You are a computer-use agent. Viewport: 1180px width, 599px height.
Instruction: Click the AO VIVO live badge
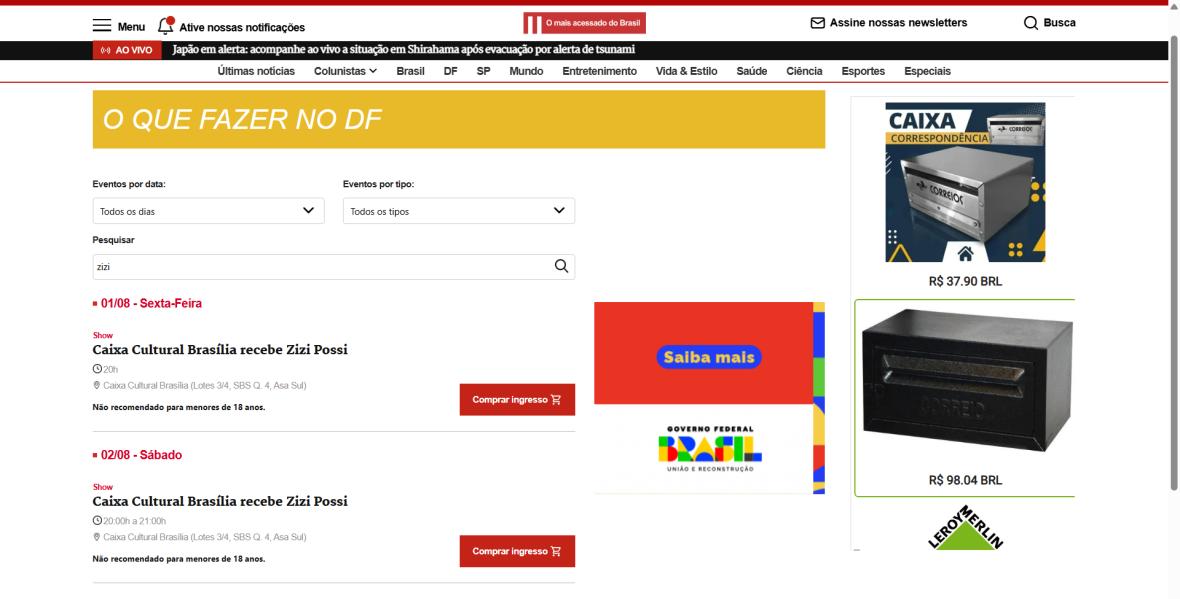pos(126,50)
